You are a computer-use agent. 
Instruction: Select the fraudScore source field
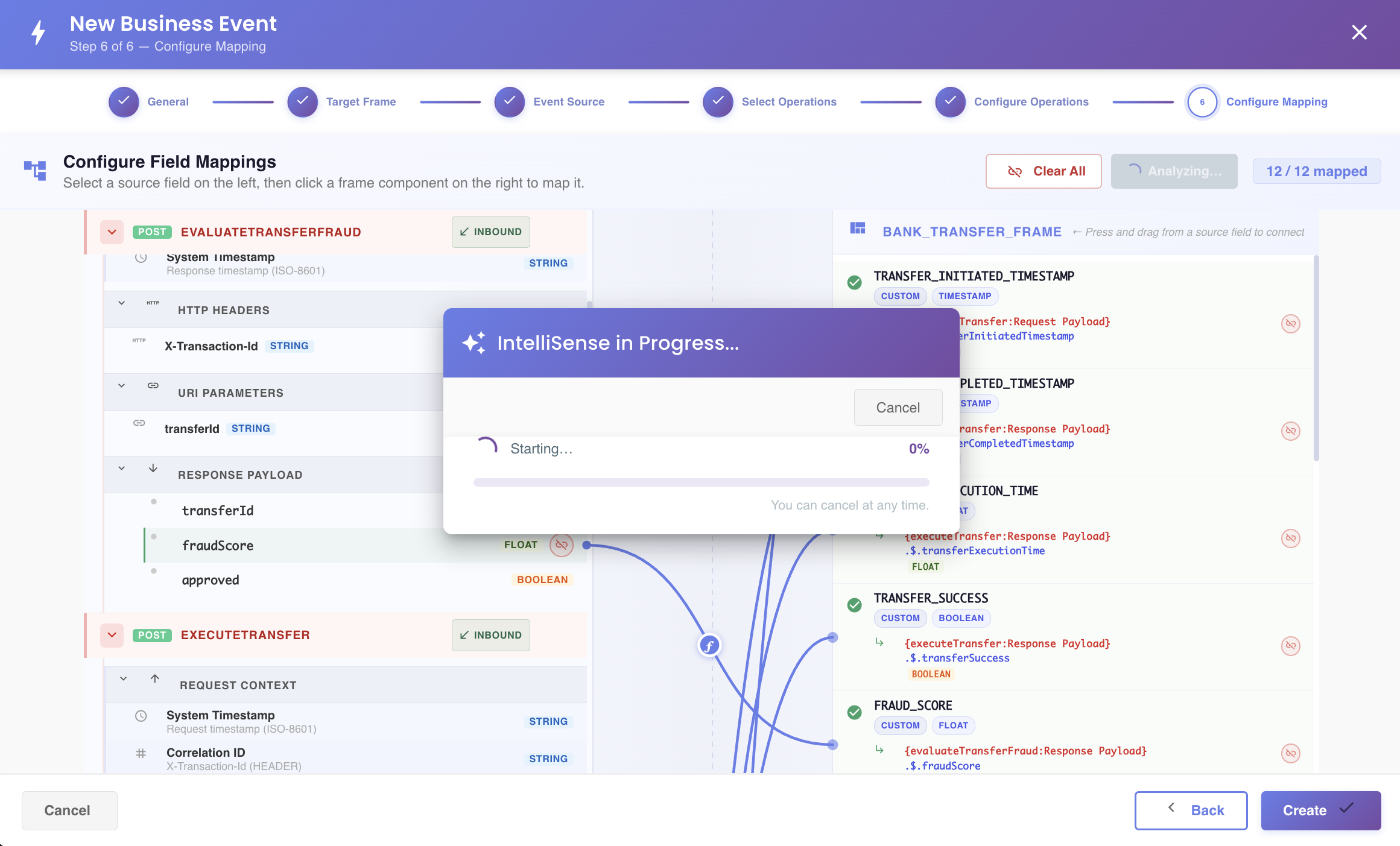[x=365, y=545]
